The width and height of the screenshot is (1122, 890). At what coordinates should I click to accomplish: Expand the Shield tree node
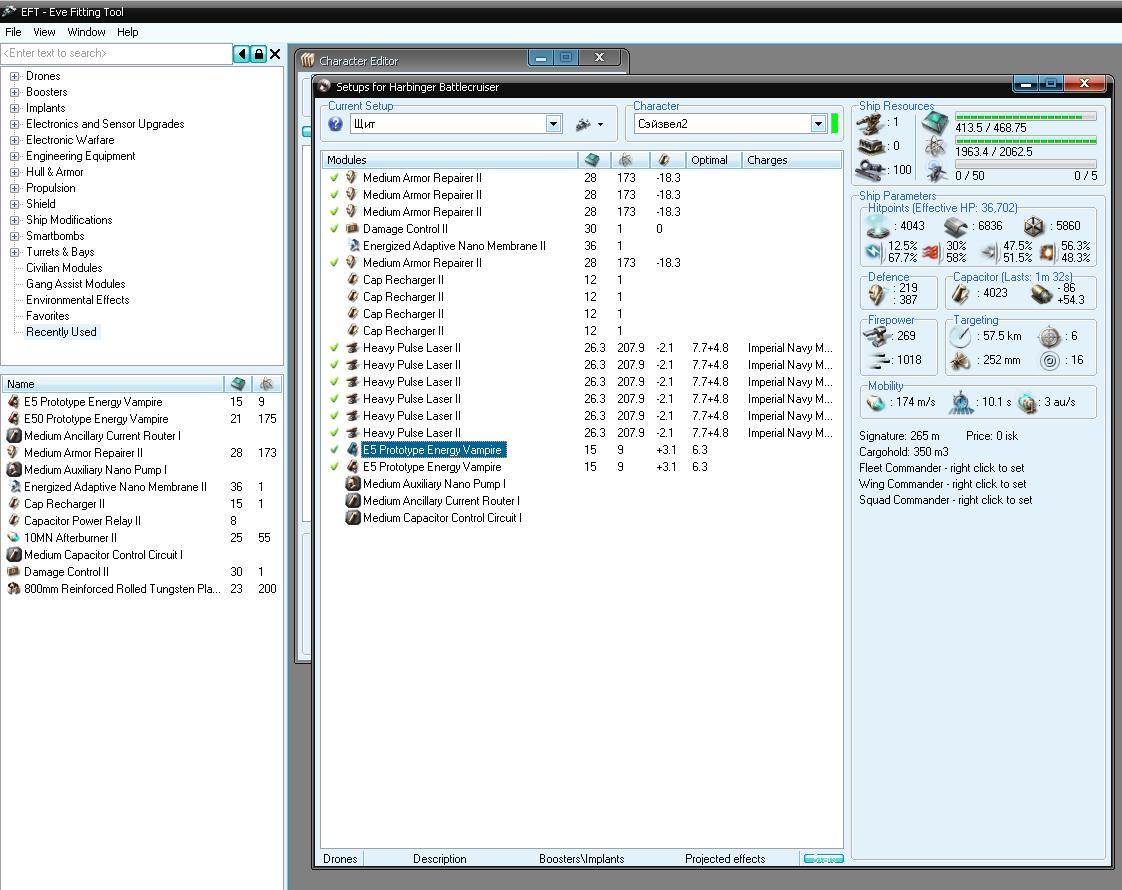coord(14,204)
